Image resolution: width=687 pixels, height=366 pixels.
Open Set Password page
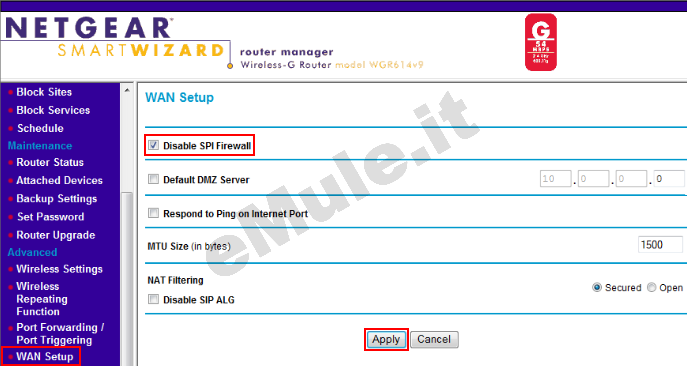(x=50, y=217)
